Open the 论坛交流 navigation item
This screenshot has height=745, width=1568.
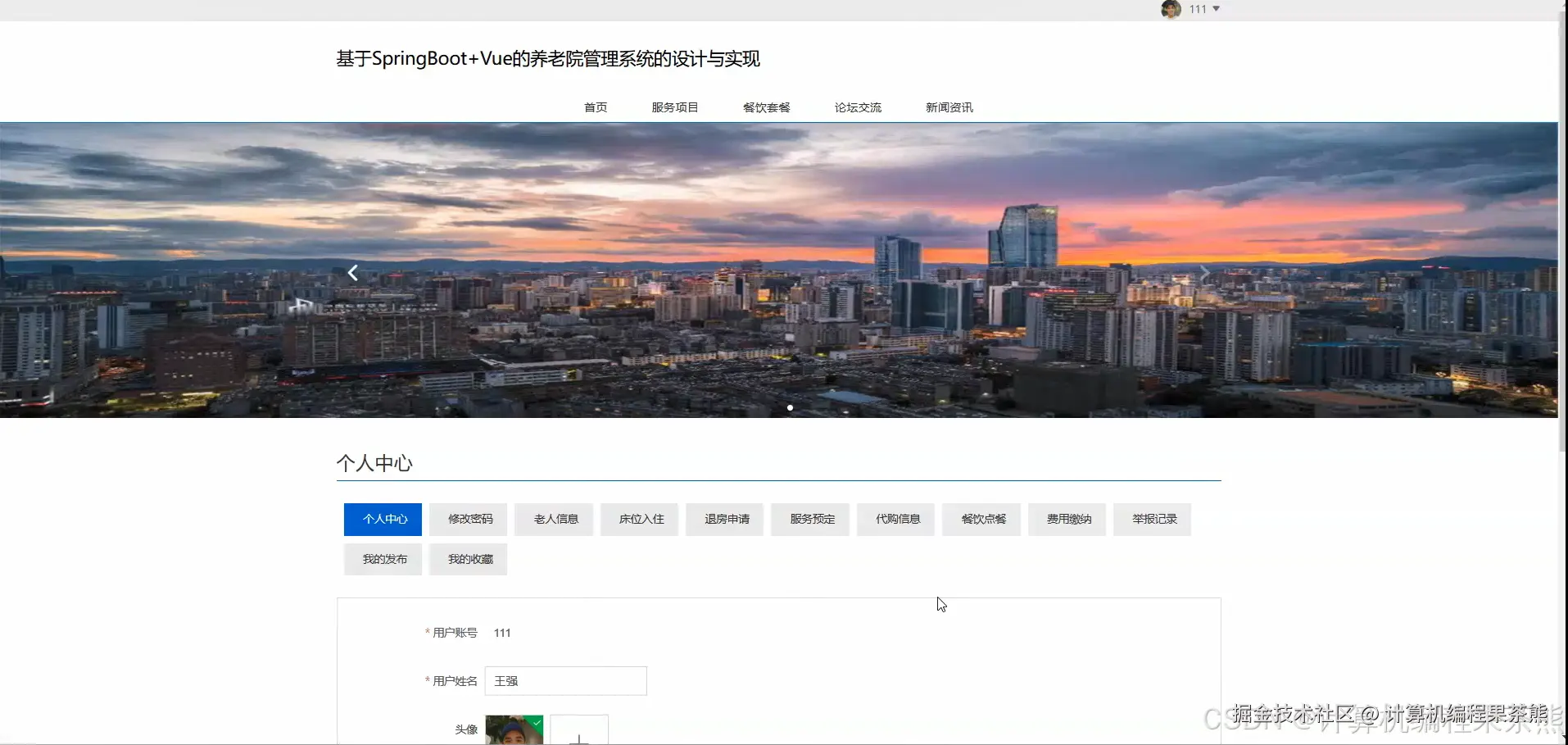(858, 107)
